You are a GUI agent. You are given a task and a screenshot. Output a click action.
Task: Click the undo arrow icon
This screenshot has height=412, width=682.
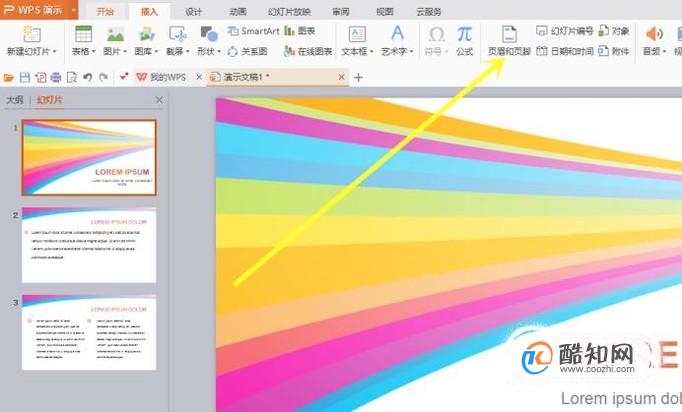pyautogui.click(x=87, y=77)
